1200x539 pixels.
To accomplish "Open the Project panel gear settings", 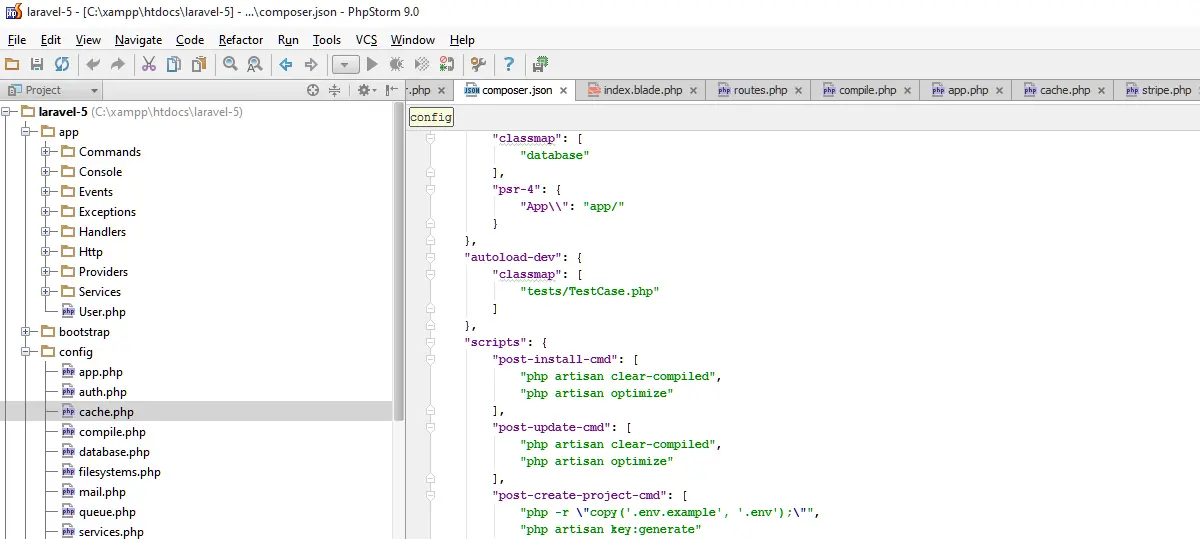I will [x=365, y=90].
